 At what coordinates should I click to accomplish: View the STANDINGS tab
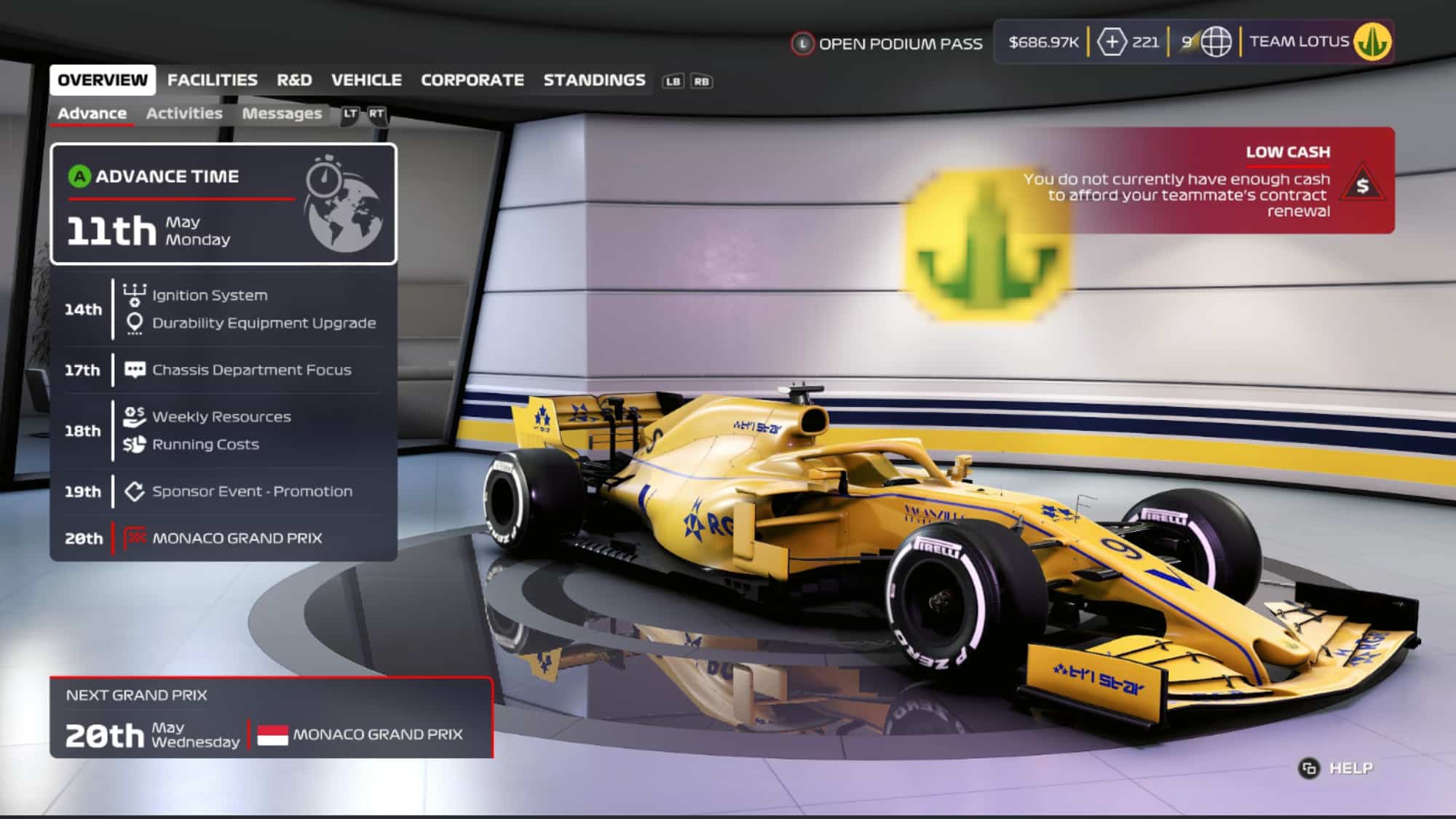pyautogui.click(x=594, y=80)
